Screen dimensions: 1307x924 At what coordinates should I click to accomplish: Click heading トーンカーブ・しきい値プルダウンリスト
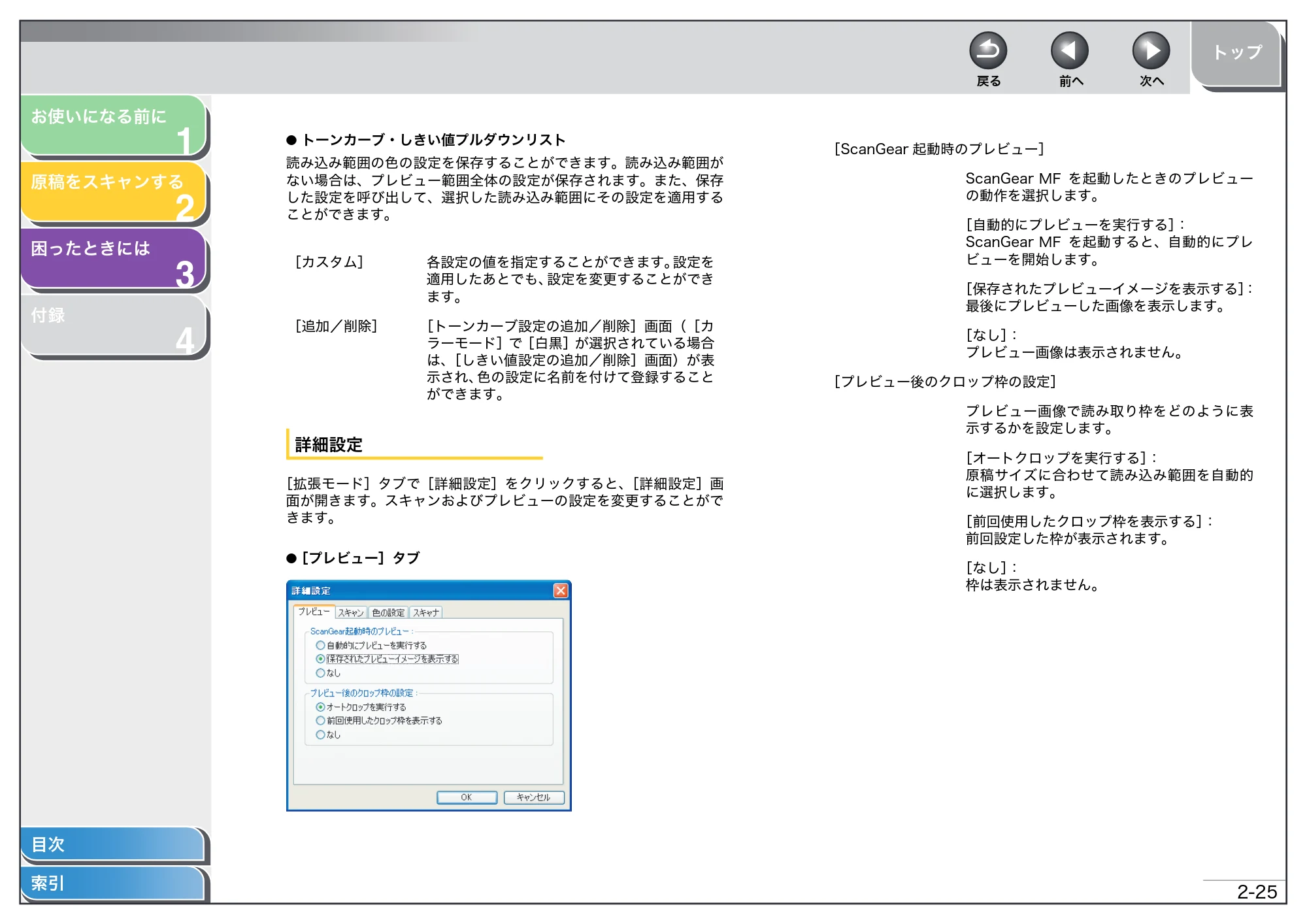pos(433,140)
